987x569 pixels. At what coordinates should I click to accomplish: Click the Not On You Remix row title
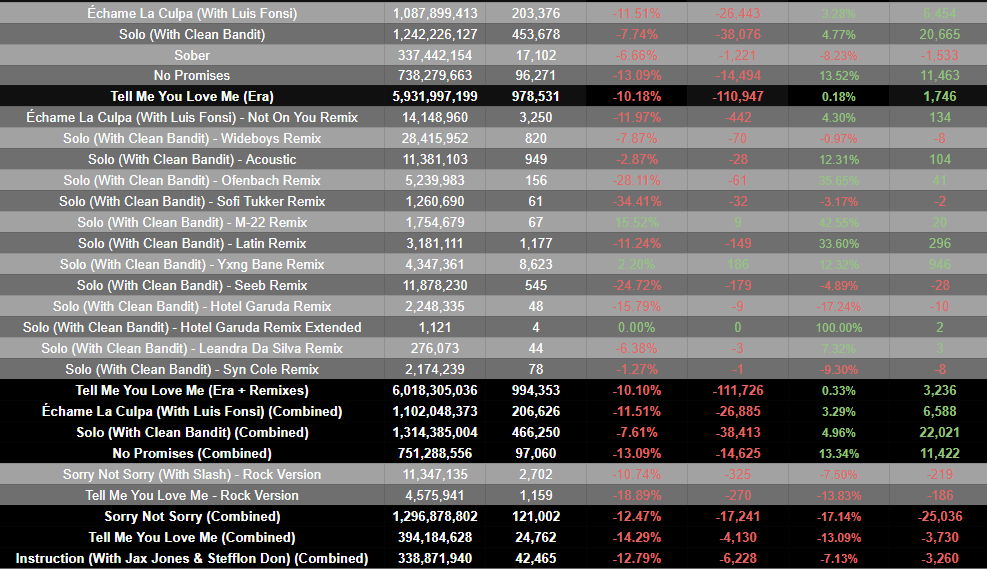[x=192, y=118]
